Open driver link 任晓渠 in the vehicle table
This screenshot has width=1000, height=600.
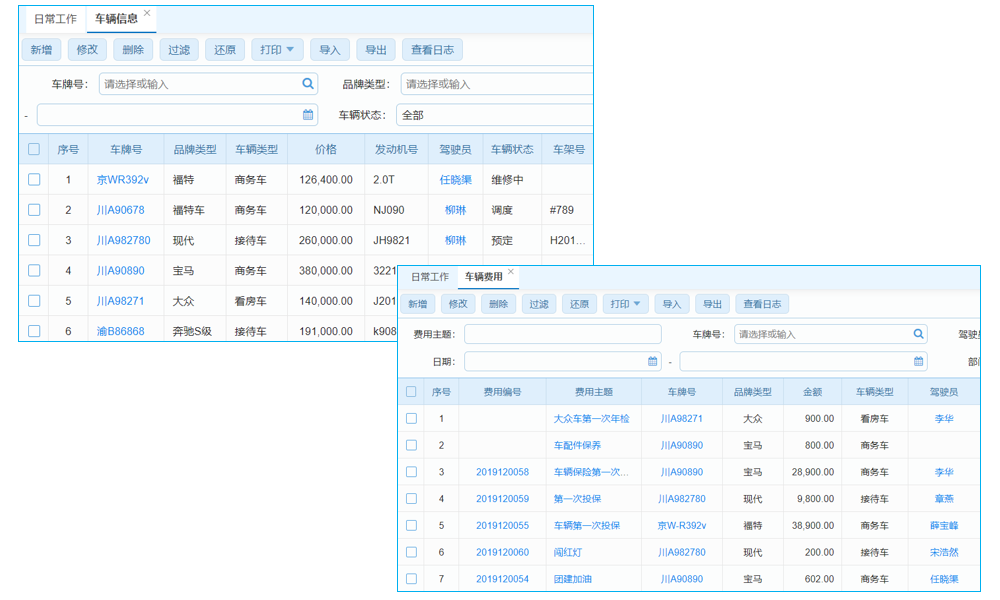(x=455, y=179)
